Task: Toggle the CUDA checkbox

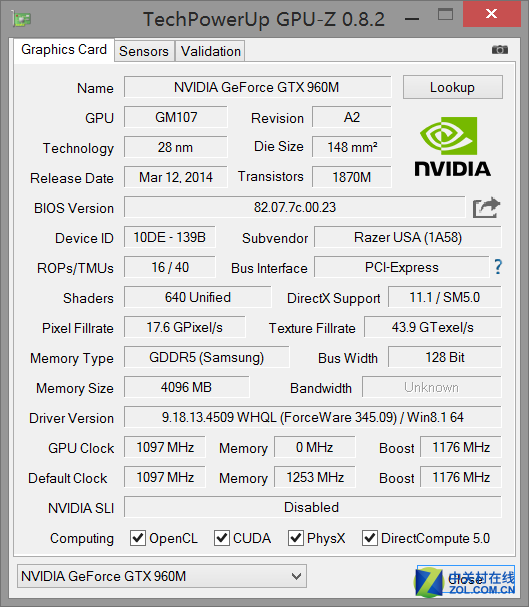Action: (222, 538)
